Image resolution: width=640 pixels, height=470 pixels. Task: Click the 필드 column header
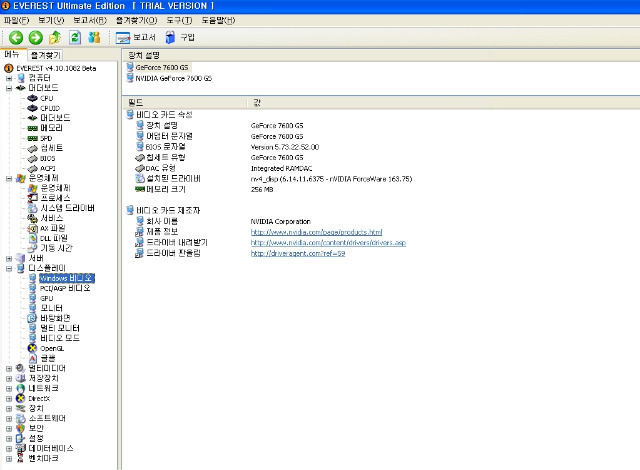point(185,102)
